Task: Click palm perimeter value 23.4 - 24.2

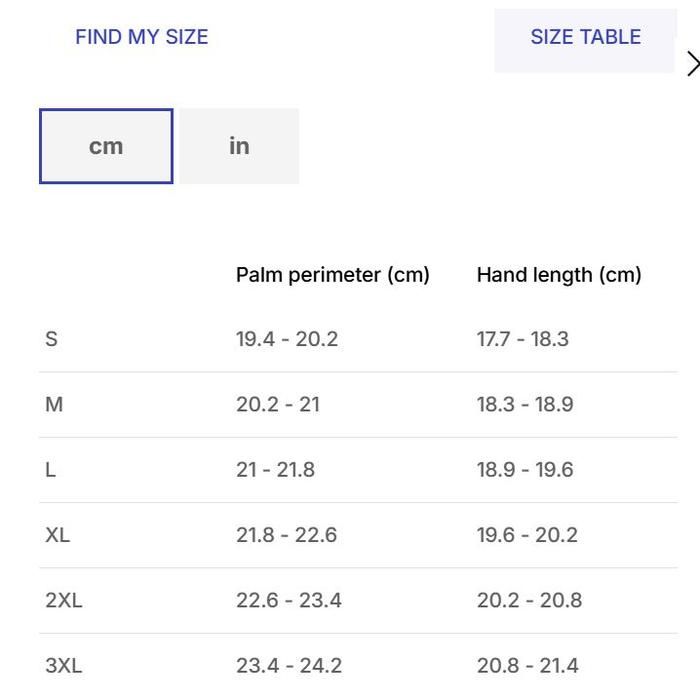Action: tap(289, 665)
